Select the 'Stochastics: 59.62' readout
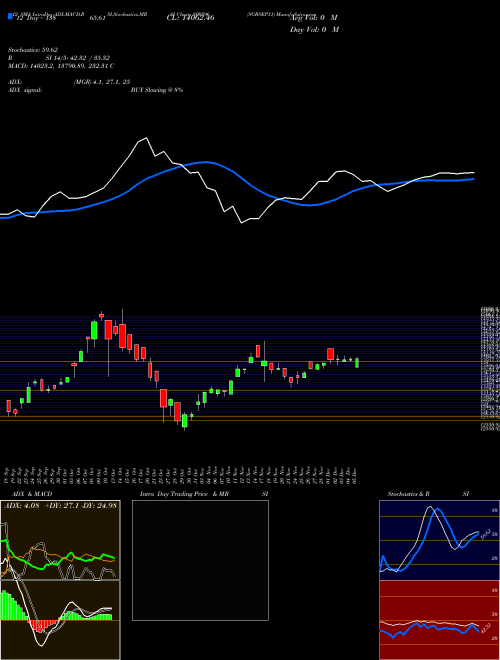This screenshot has width=500, height=660. click(33, 50)
